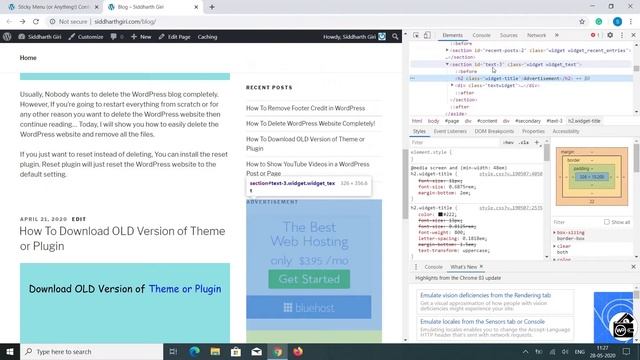Viewport: 640px width, 360px height.
Task: Open Customize in the WordPress admin bar
Action: point(86,37)
